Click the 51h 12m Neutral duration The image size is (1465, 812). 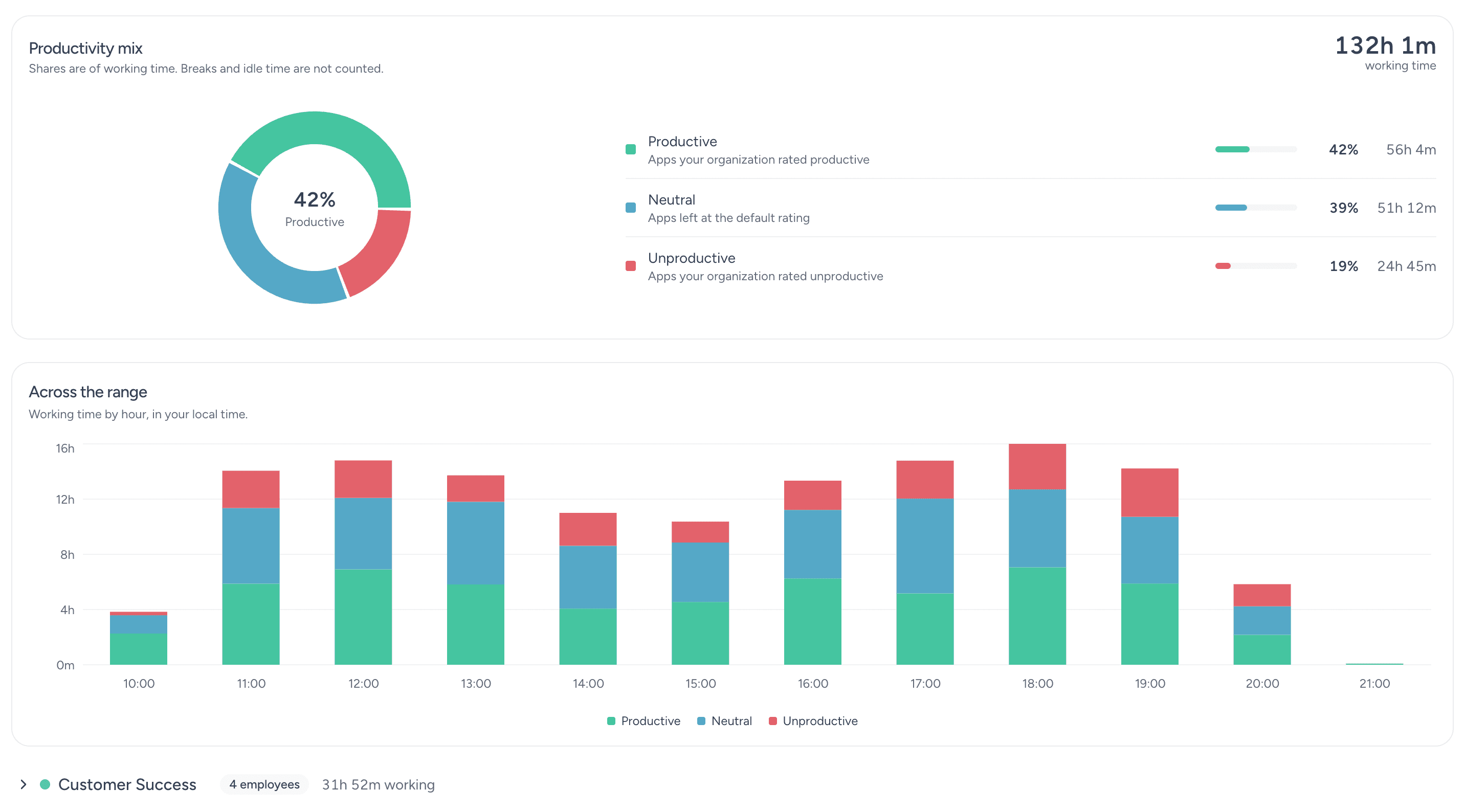point(1406,208)
